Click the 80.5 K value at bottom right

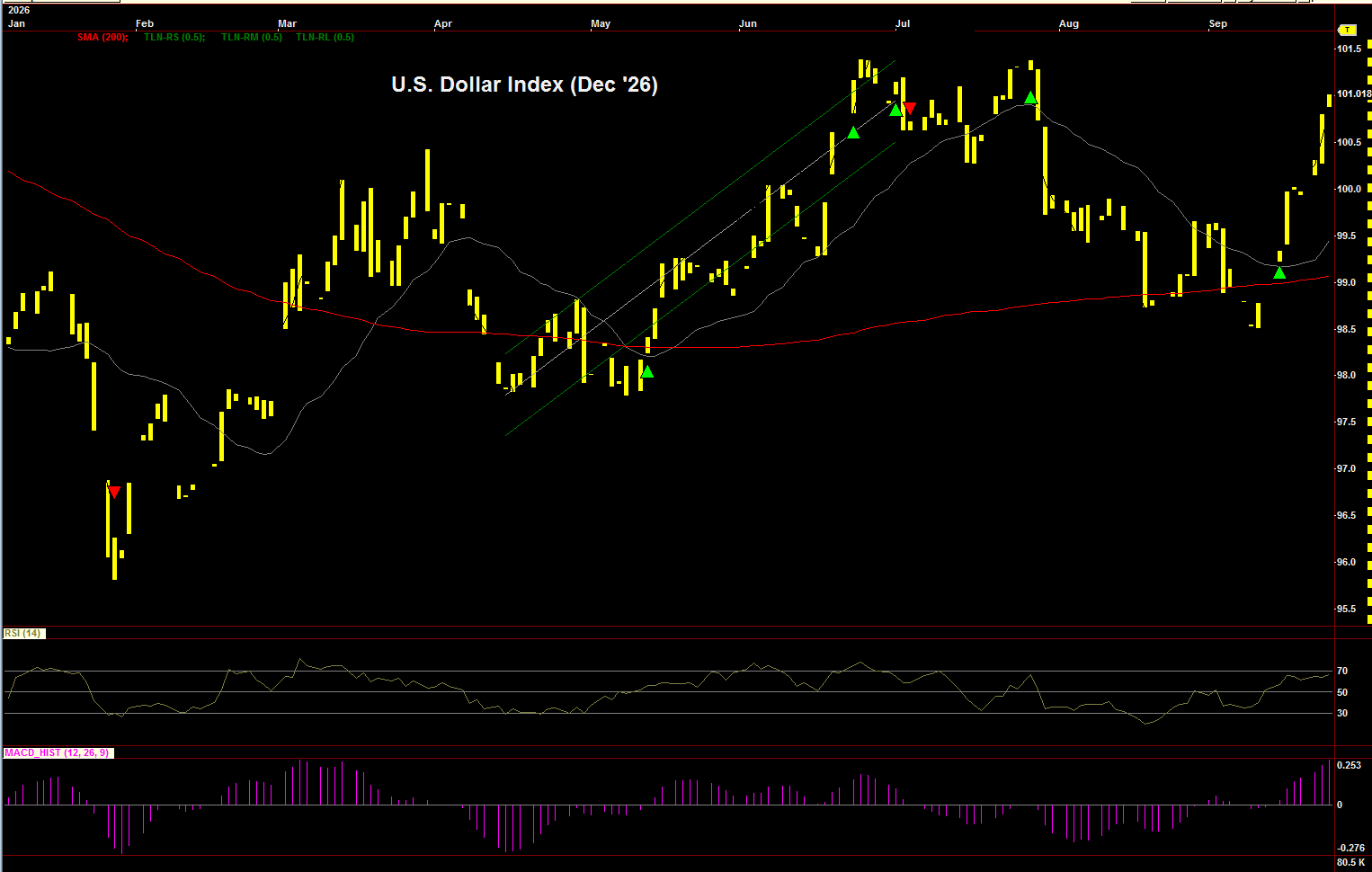[1351, 862]
